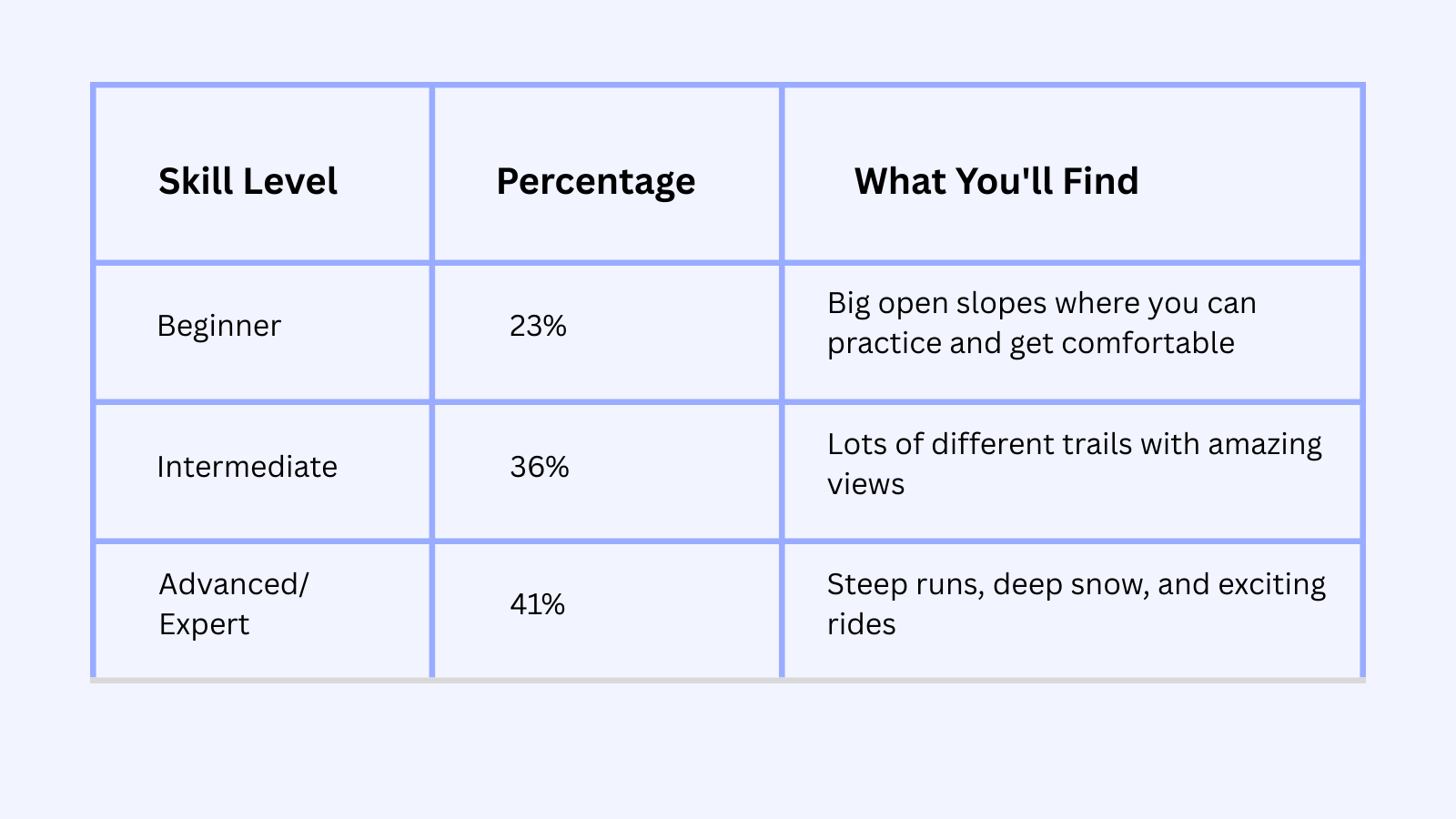Click the table's right outer border
1456x819 pixels.
1362,382
